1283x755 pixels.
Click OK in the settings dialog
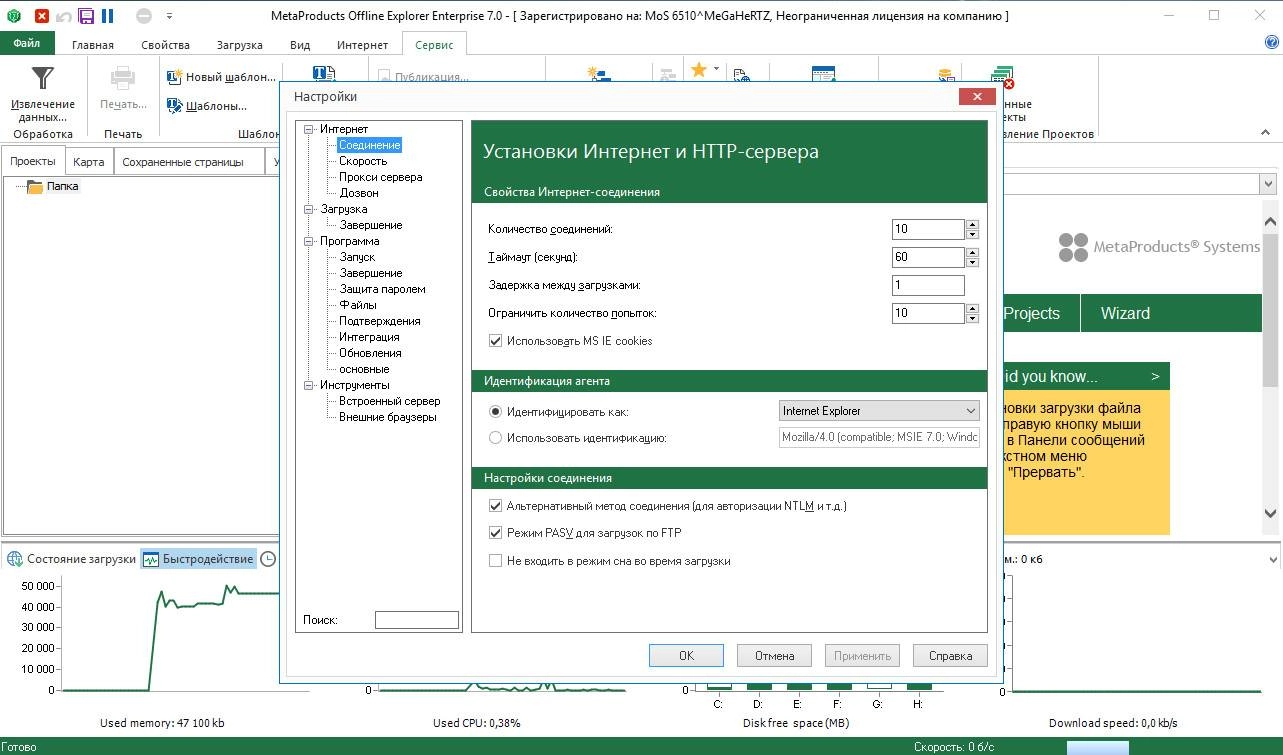pos(686,656)
